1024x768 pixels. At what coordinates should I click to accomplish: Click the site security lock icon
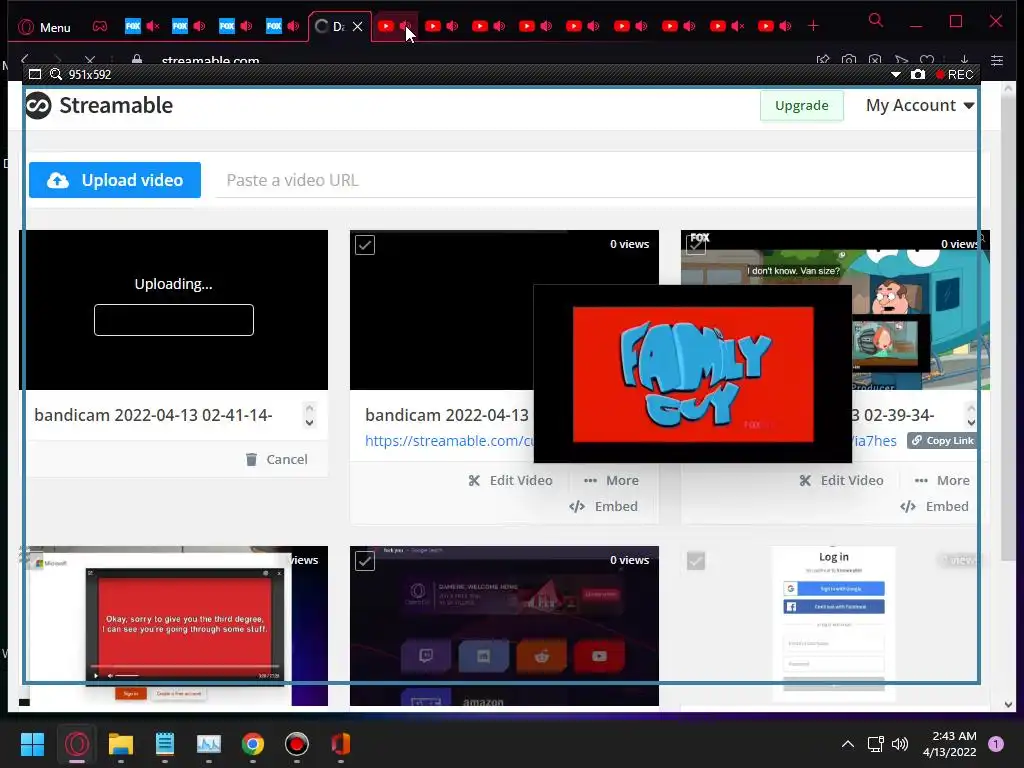coord(136,60)
